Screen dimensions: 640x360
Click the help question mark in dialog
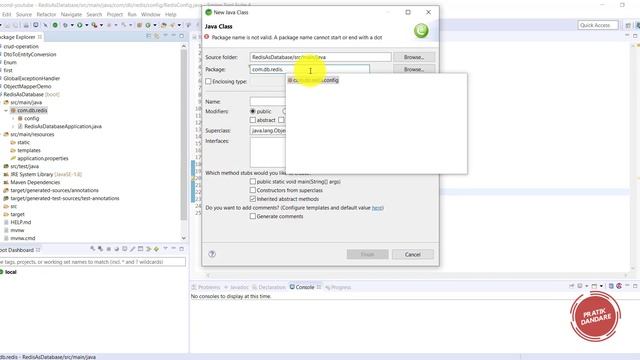(212, 254)
